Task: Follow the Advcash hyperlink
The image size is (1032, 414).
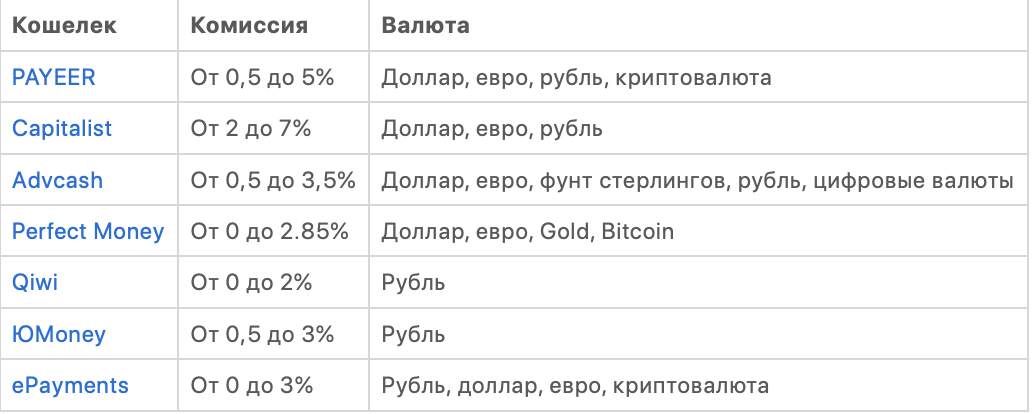Action: [x=57, y=181]
